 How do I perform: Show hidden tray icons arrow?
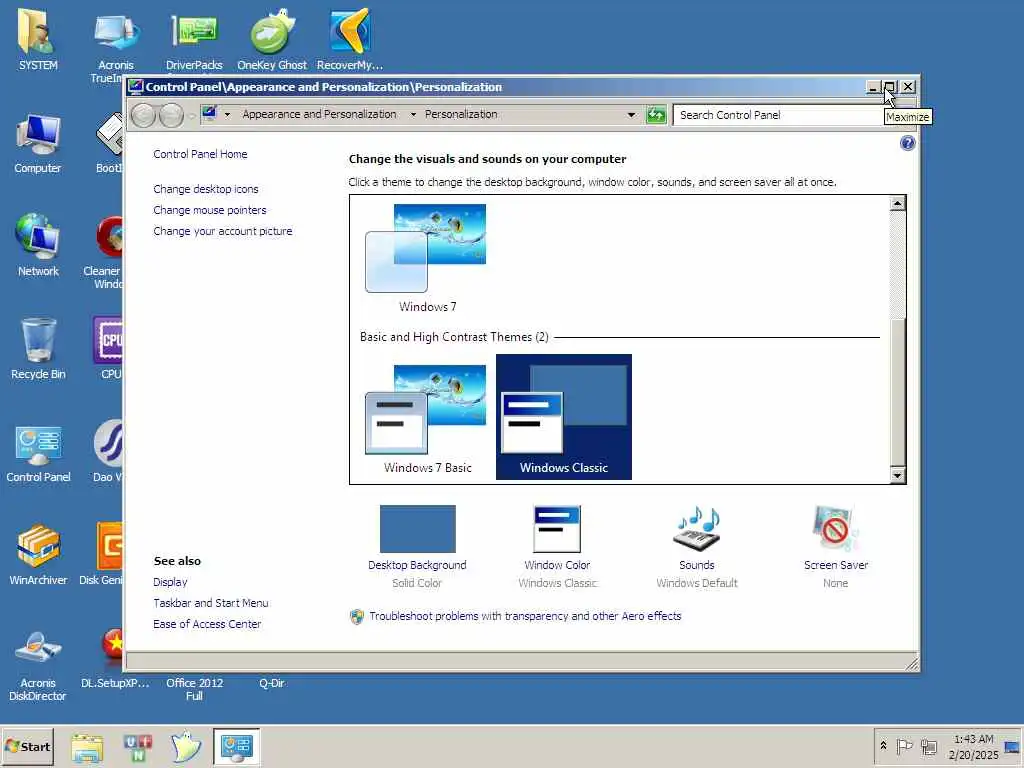click(883, 746)
